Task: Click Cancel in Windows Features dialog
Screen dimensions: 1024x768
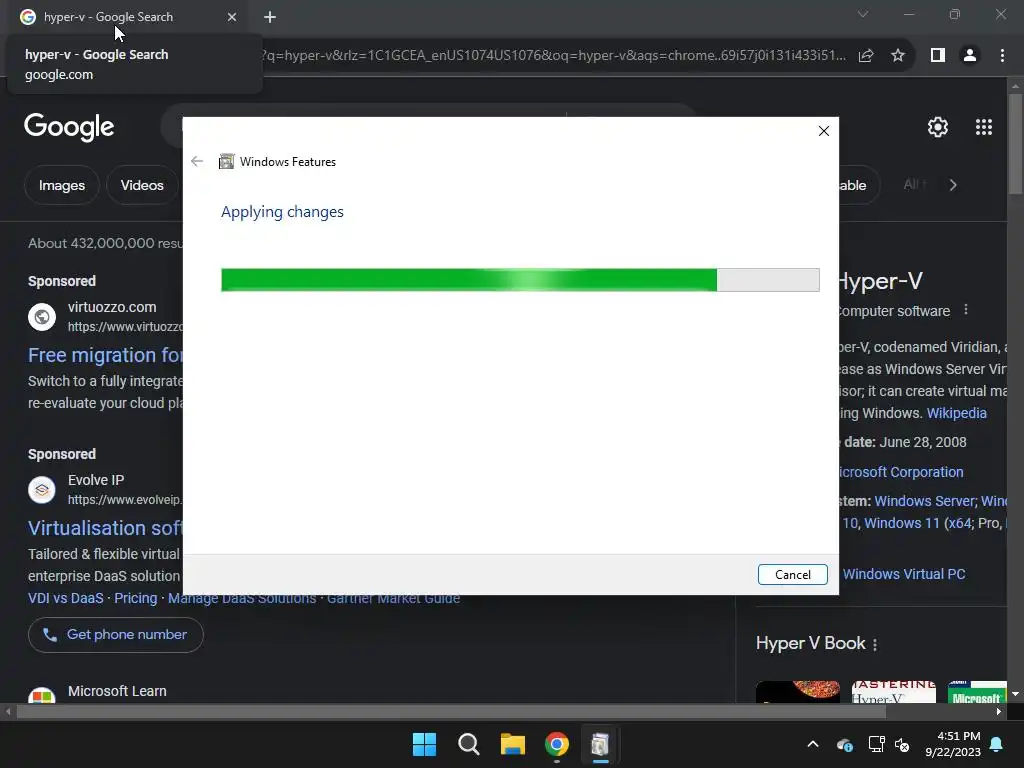Action: click(792, 575)
